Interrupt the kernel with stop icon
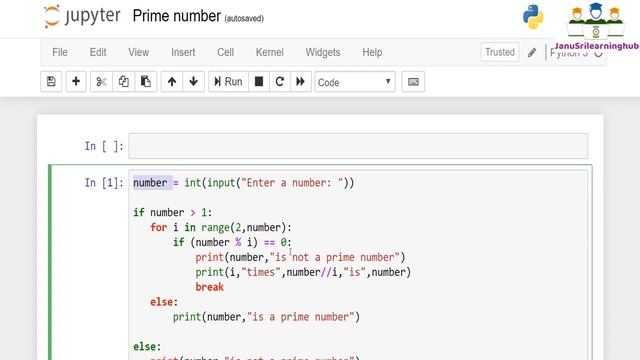Screen dimensions: 640x360 tap(259, 82)
